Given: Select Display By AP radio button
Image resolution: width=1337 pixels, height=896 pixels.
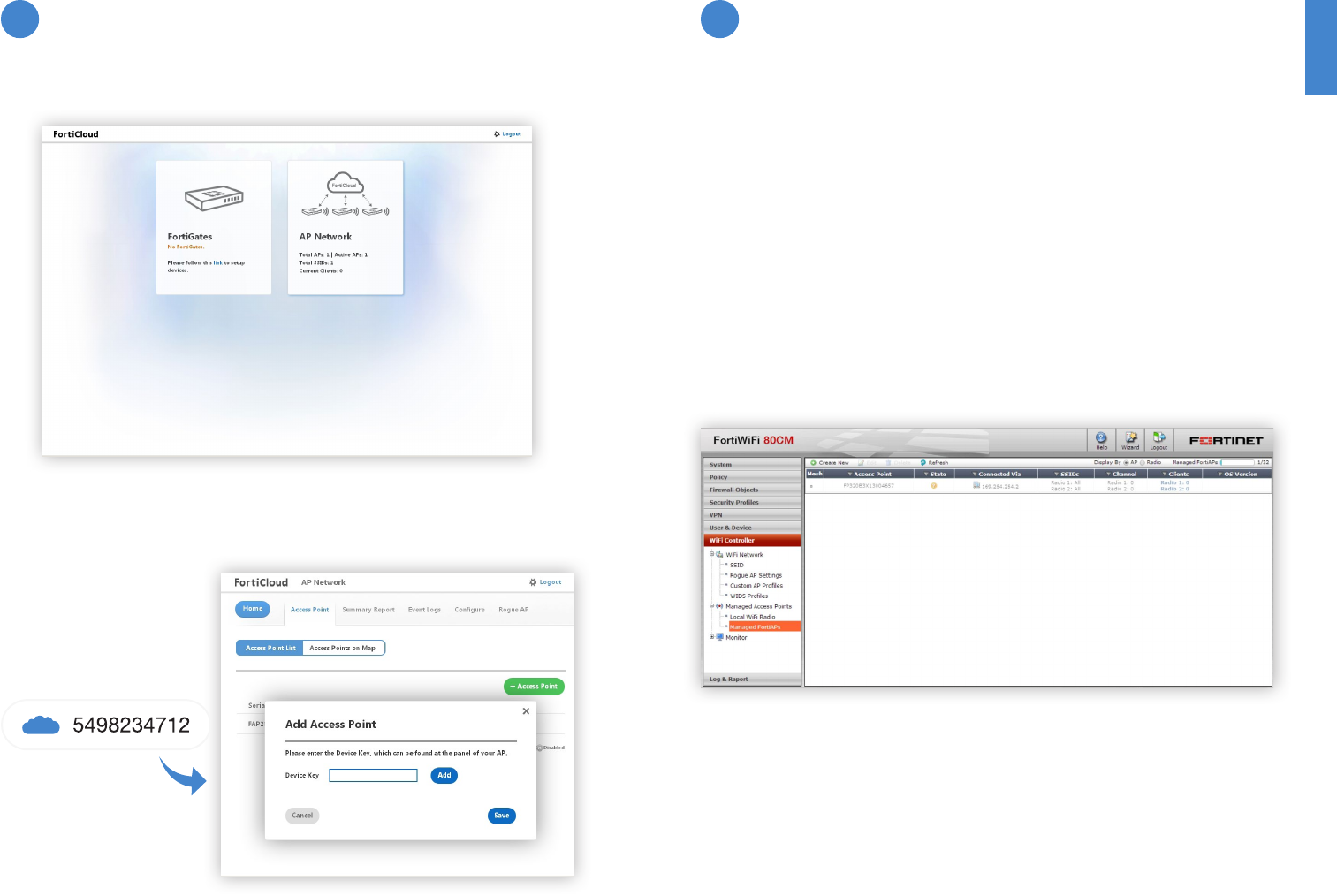Looking at the screenshot, I should click(x=1126, y=462).
